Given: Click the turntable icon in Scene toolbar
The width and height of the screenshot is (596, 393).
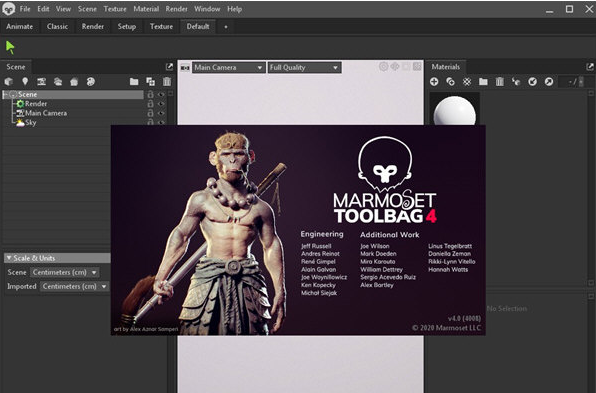Looking at the screenshot, I should (74, 81).
